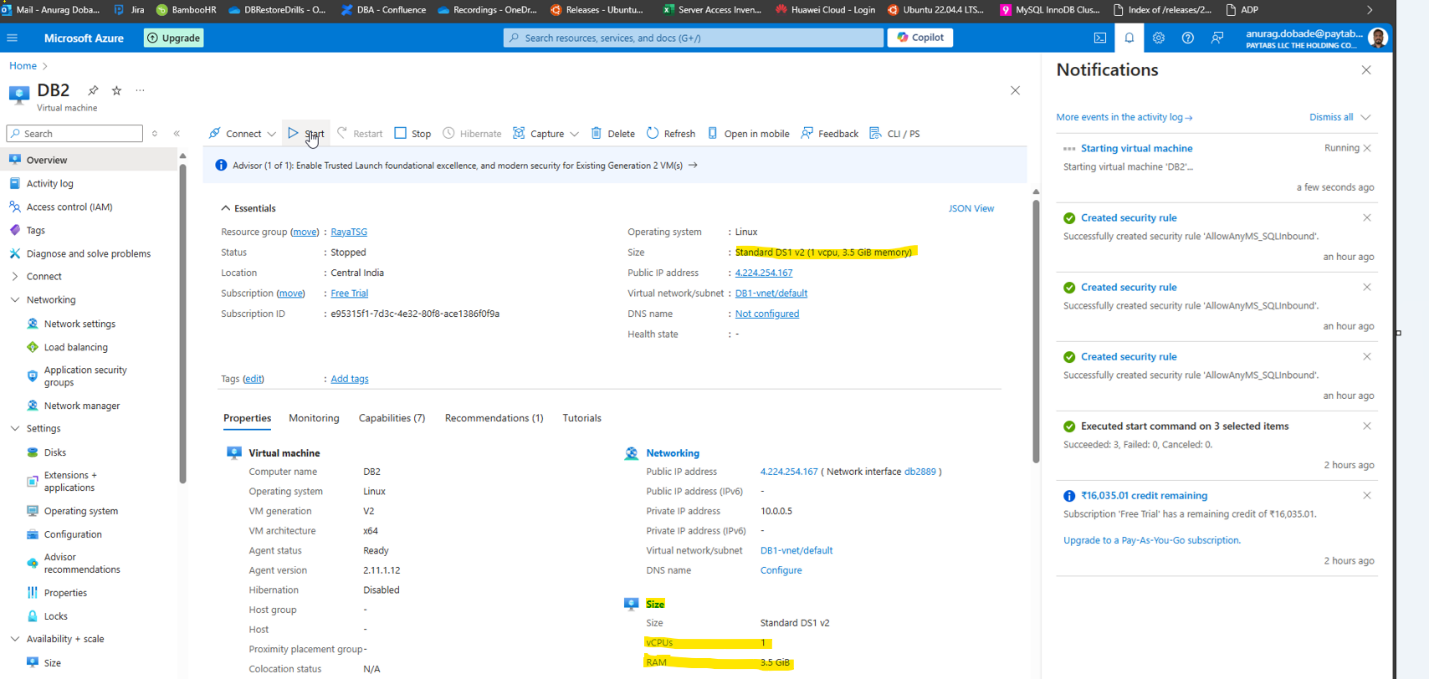Click More events in the activity log

(1124, 117)
